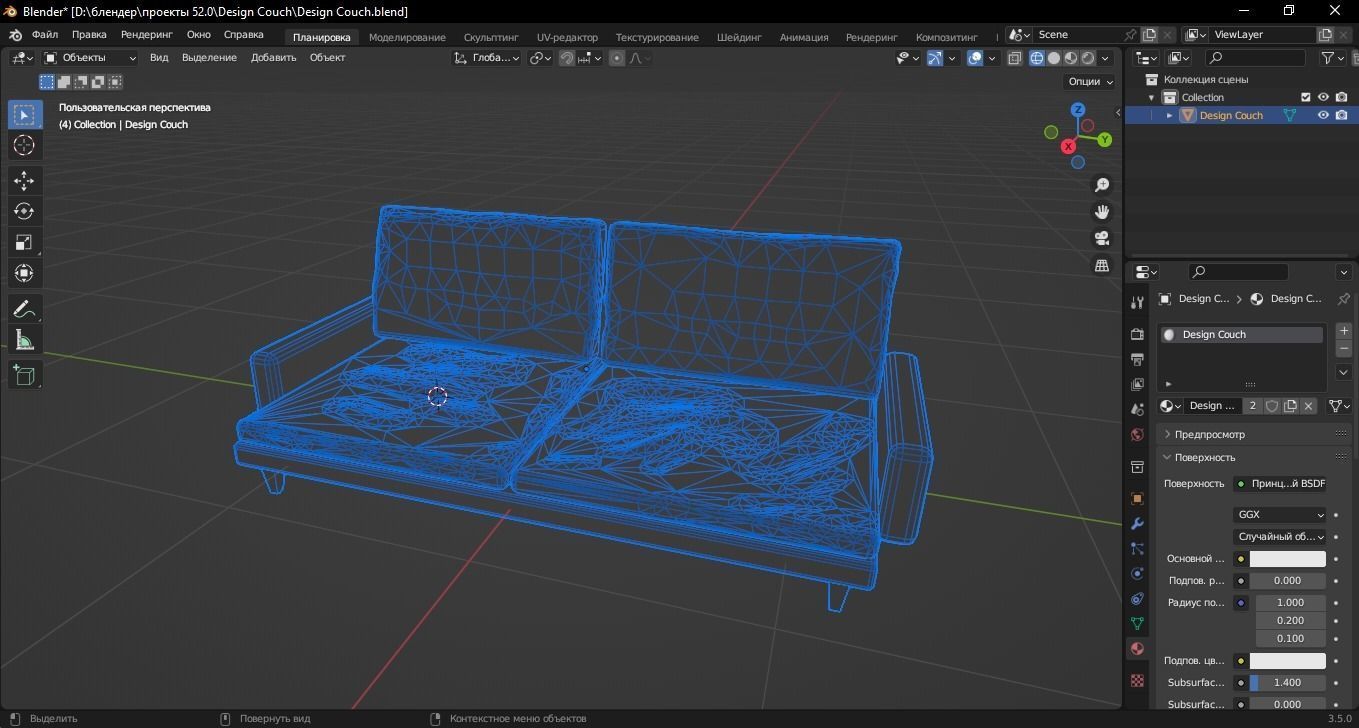The height and width of the screenshot is (728, 1359).
Task: Switch perspective/orthographic grid icon
Action: (x=1102, y=265)
